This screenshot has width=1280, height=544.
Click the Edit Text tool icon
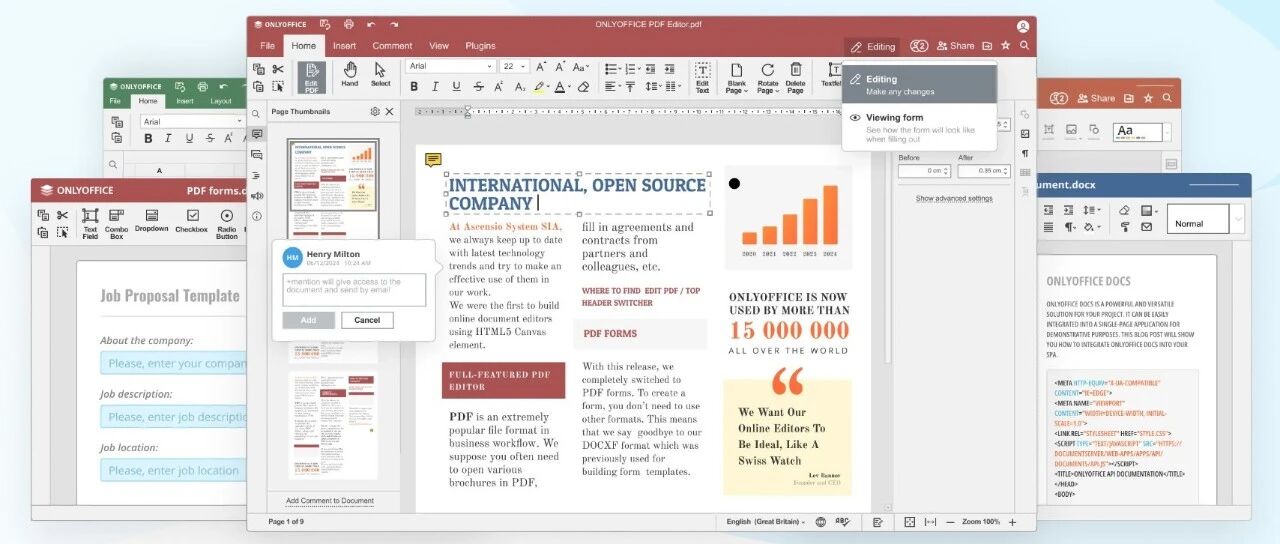tap(702, 77)
